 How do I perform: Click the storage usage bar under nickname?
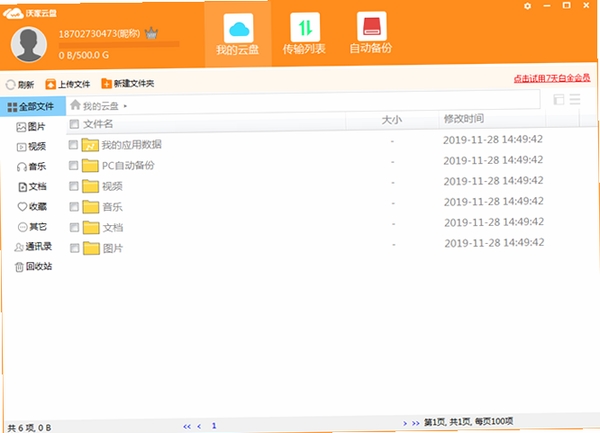pyautogui.click(x=119, y=44)
